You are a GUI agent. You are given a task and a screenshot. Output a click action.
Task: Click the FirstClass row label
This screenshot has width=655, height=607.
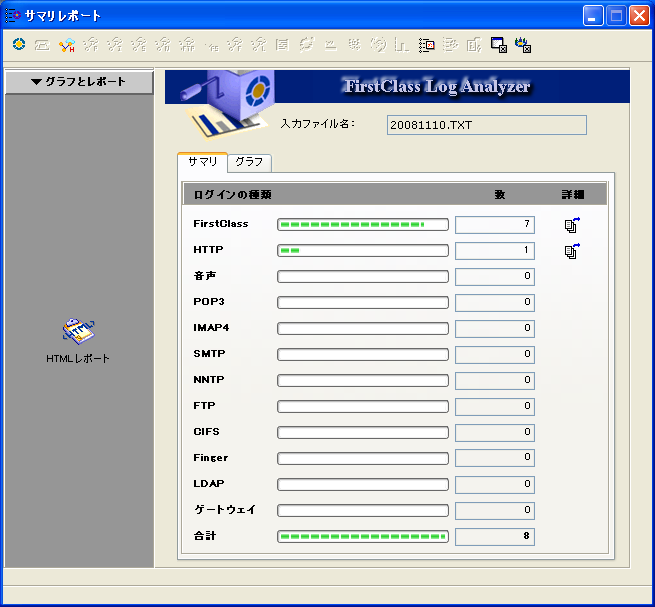click(x=221, y=224)
